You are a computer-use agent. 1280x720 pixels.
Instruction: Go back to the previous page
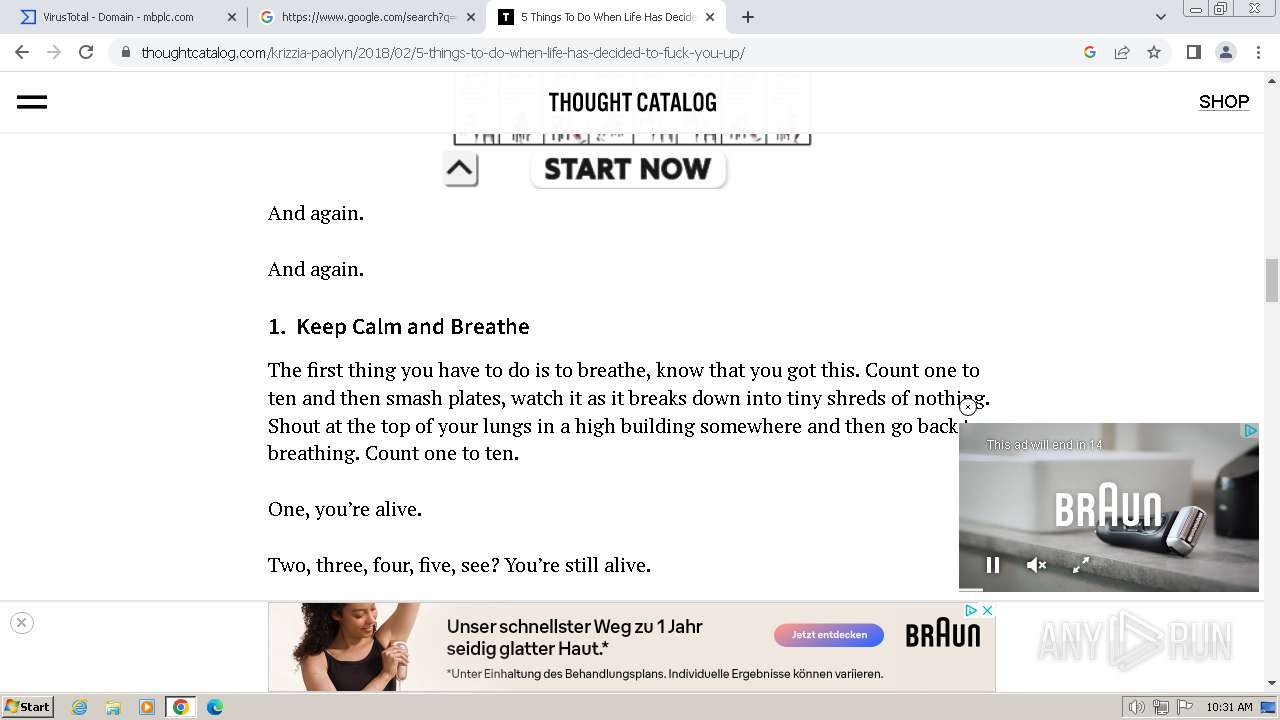pos(22,52)
